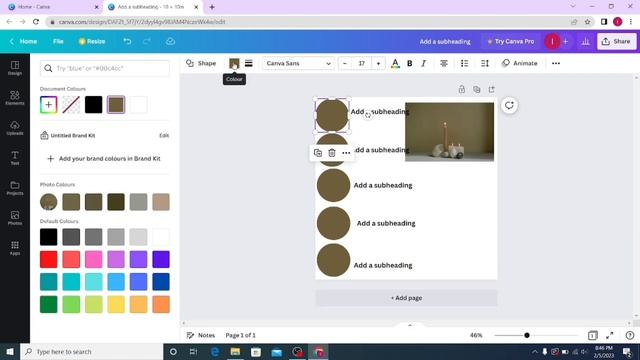Choose the beige photo colour swatch
This screenshot has width=640, height=360.
click(x=161, y=202)
